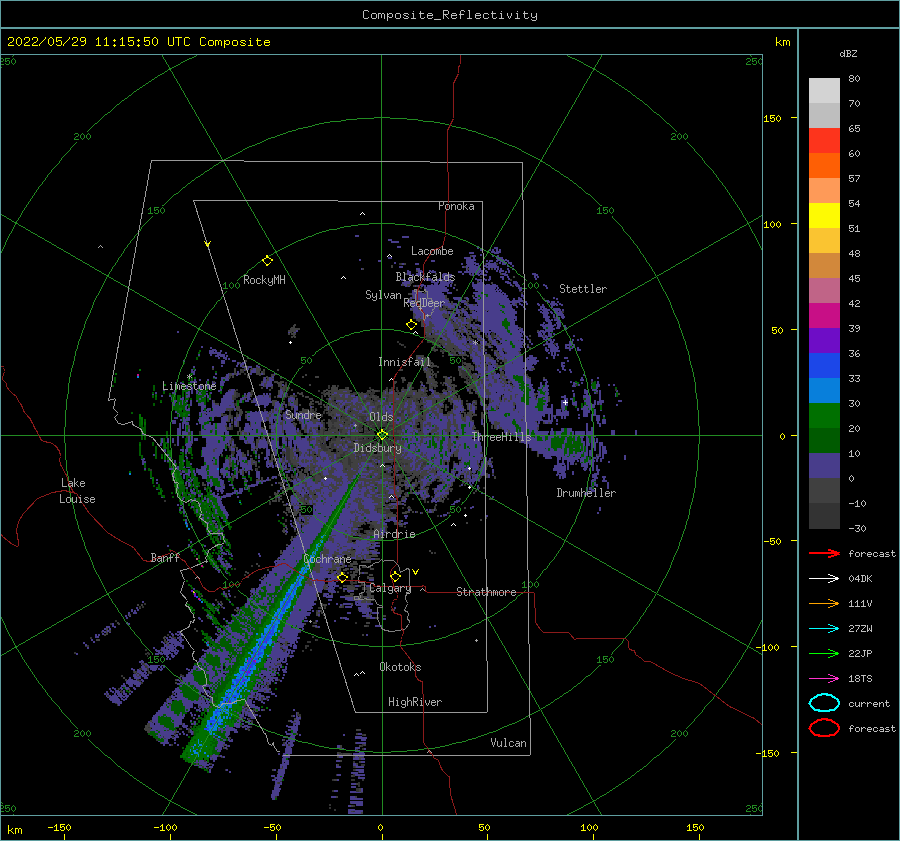This screenshot has height=841, width=900.
Task: Click the km unit label at top-right
Action: [x=782, y=42]
